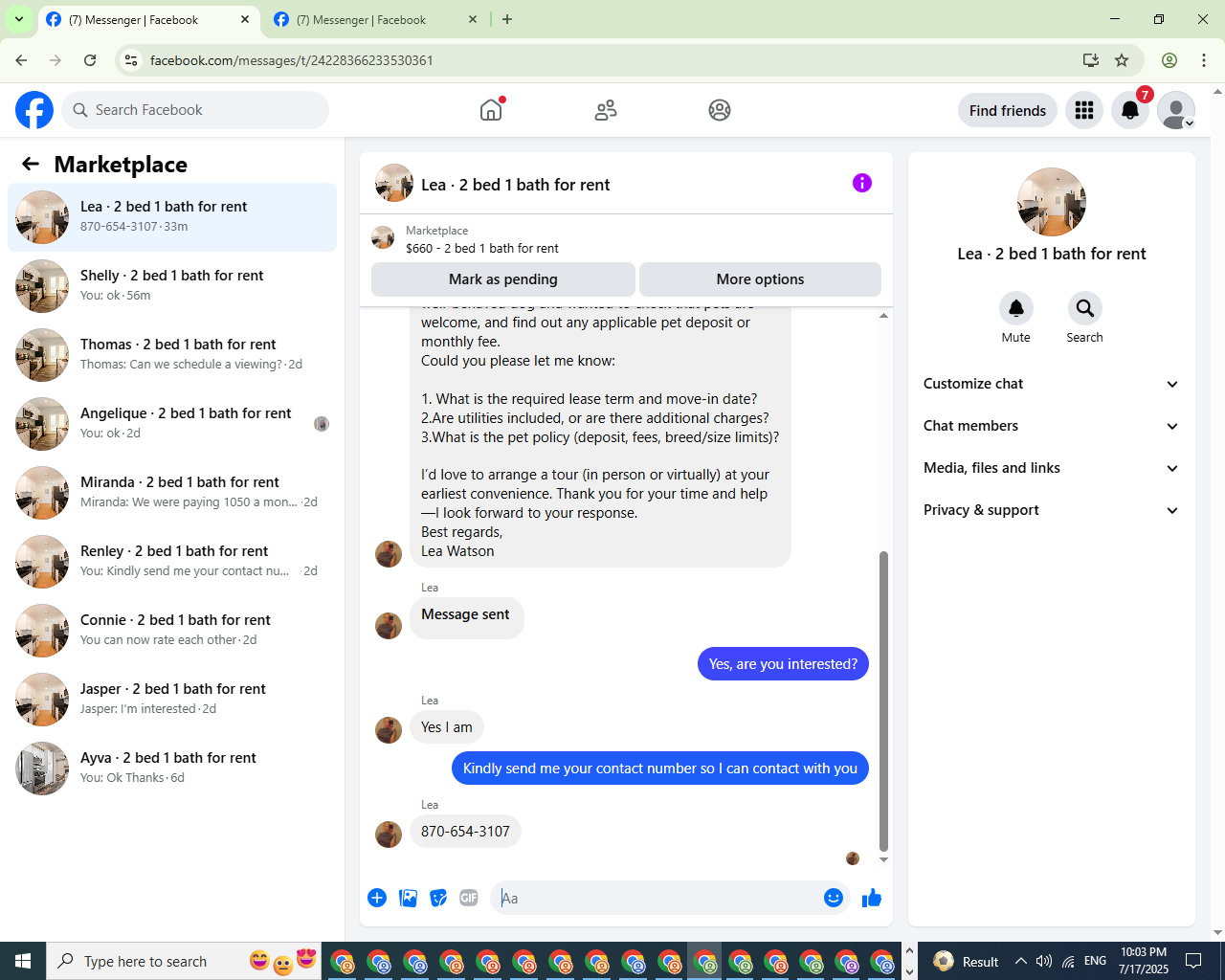The height and width of the screenshot is (980, 1225).
Task: View site information icon in address bar
Action: 132,60
